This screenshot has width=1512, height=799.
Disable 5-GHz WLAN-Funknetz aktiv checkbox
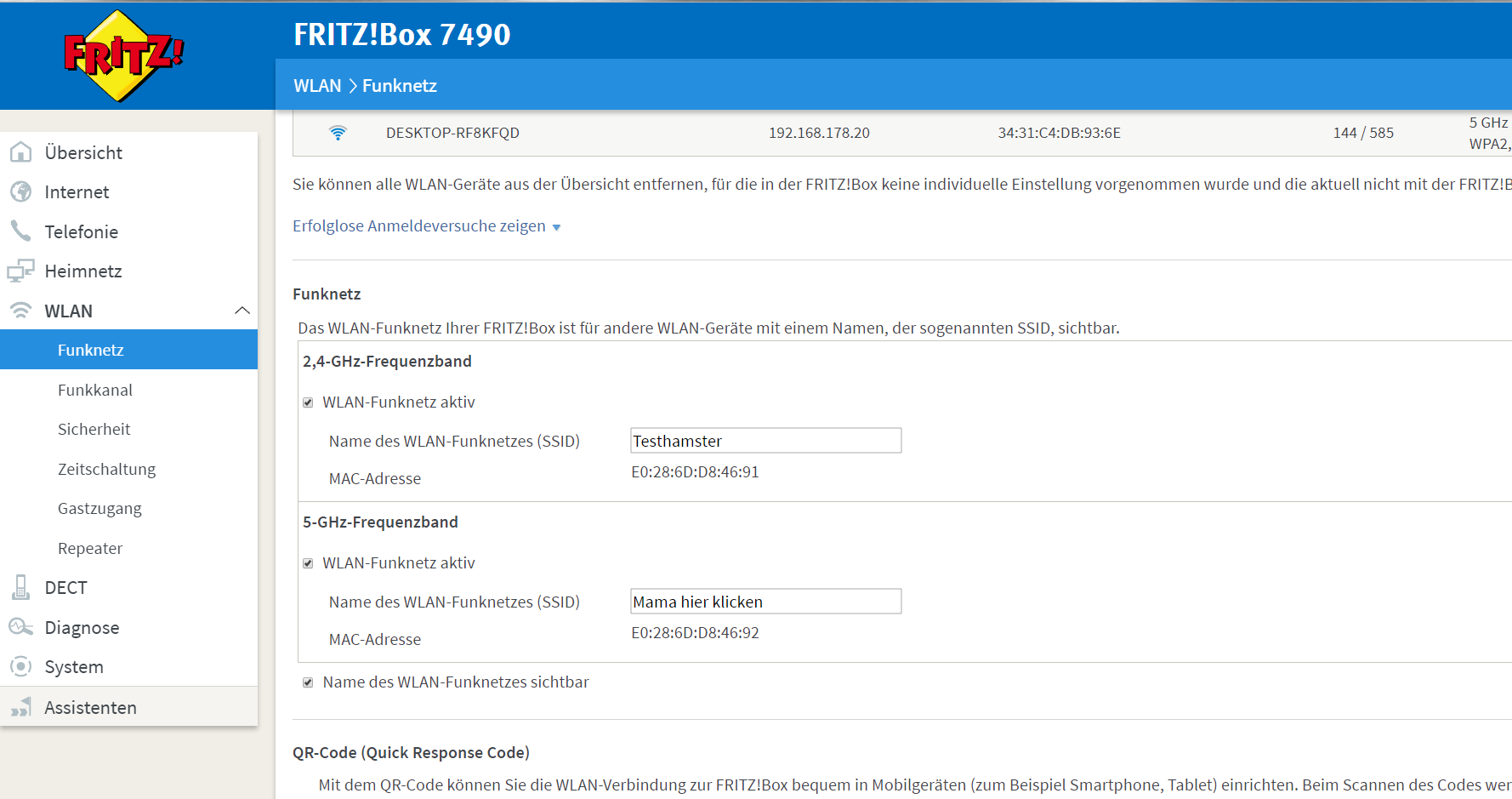pyautogui.click(x=308, y=563)
